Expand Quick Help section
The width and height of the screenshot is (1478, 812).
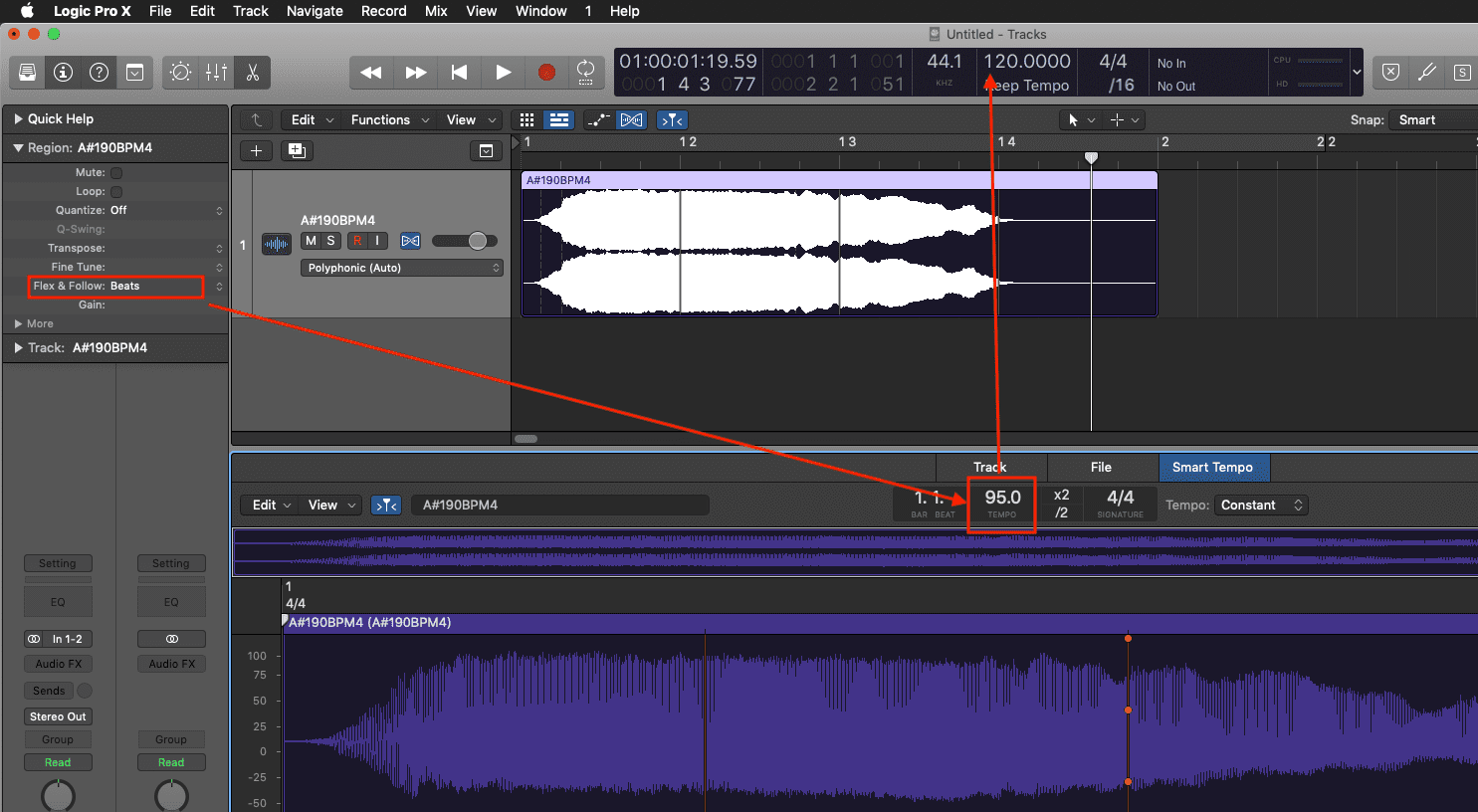tap(19, 118)
